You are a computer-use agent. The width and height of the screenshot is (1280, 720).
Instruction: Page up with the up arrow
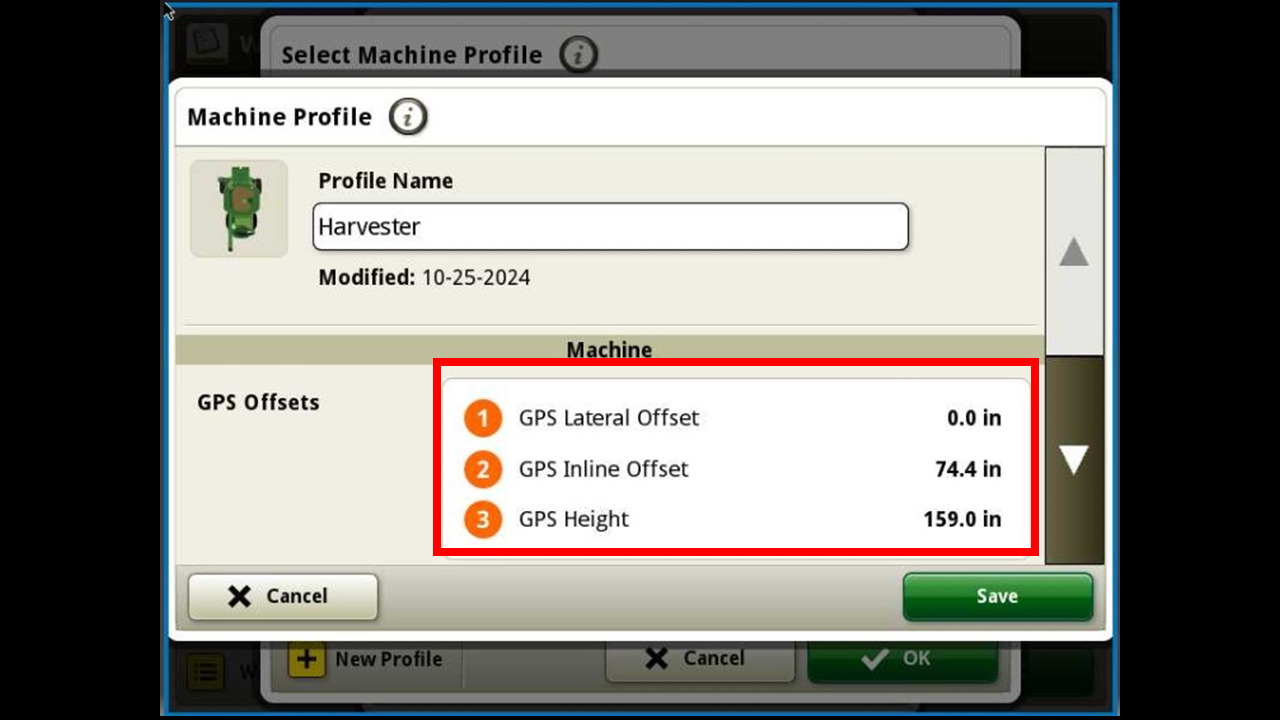pyautogui.click(x=1074, y=252)
